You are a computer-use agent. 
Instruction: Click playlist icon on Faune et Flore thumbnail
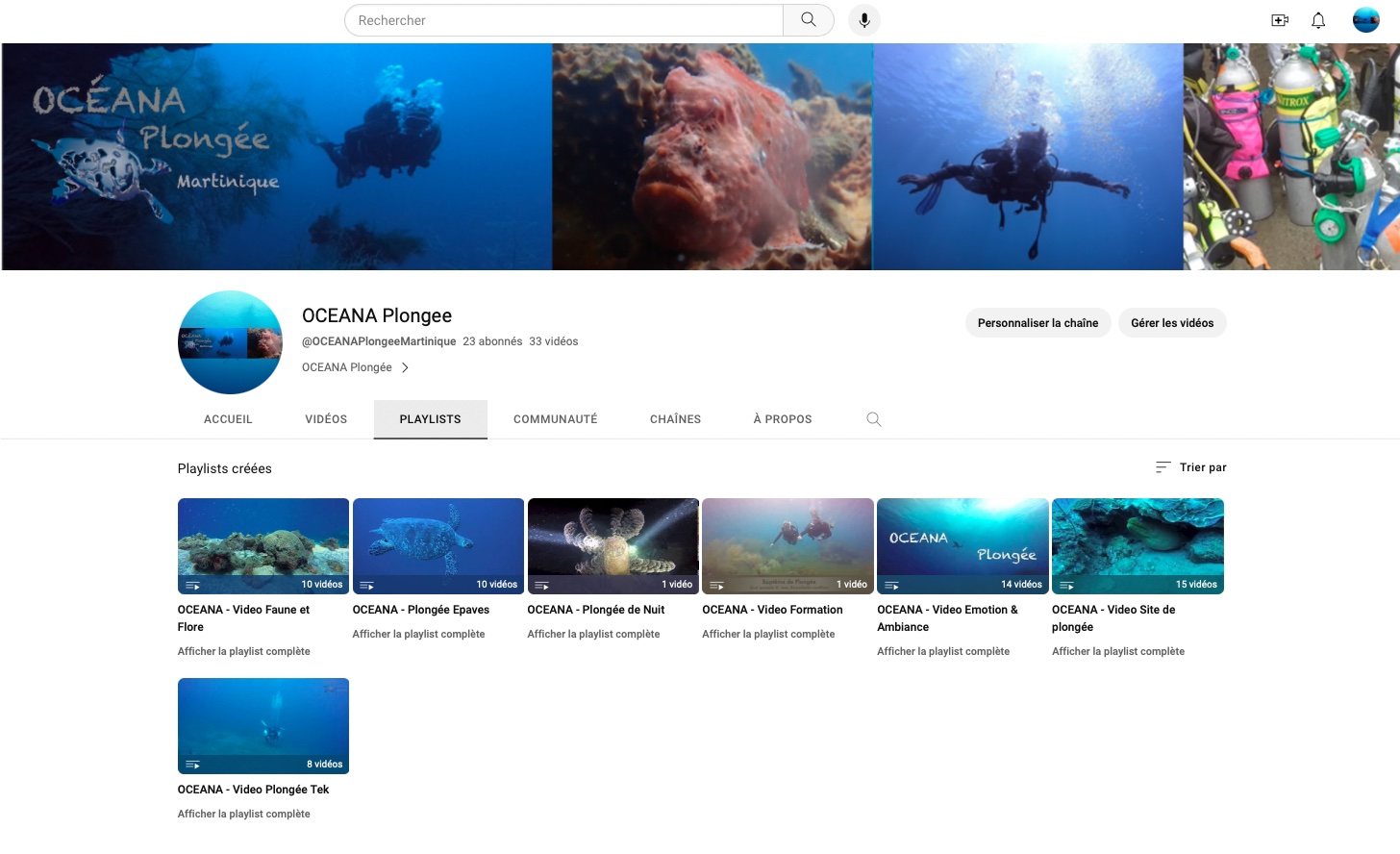[192, 585]
